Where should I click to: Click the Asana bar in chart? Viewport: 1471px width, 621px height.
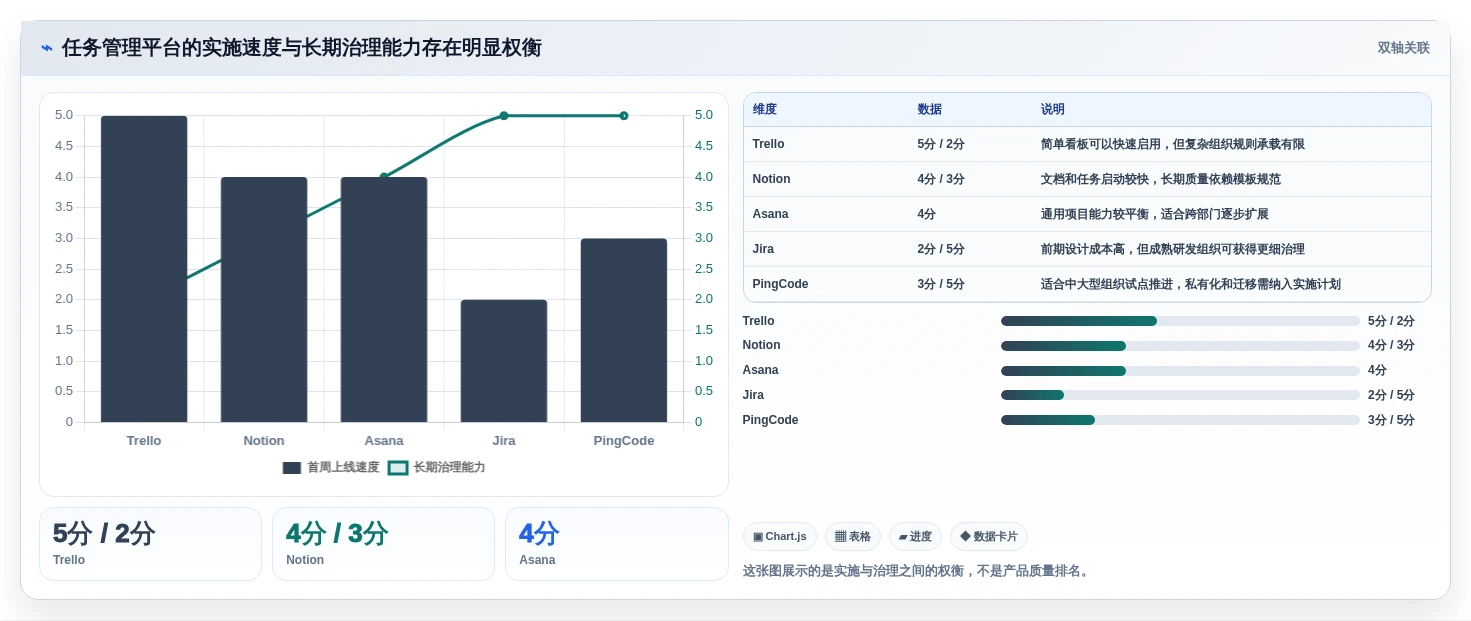384,300
